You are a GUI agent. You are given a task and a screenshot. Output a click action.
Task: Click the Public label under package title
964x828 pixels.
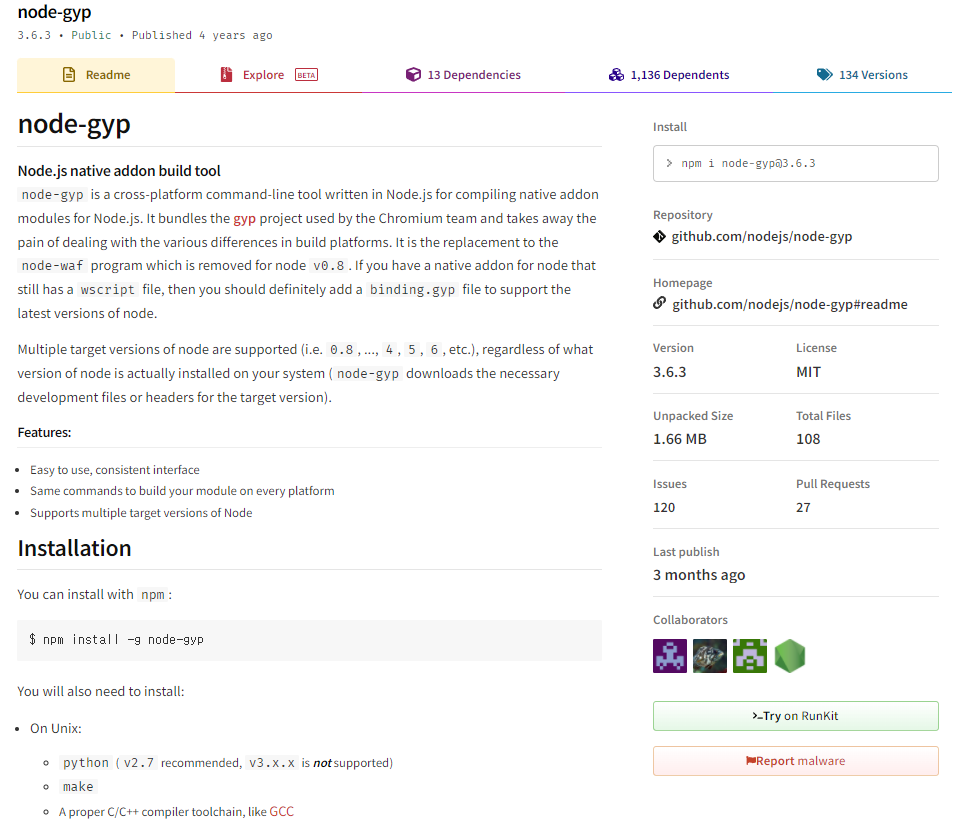(x=91, y=35)
